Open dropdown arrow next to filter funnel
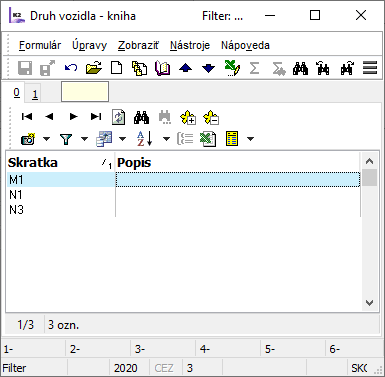 pos(84,139)
